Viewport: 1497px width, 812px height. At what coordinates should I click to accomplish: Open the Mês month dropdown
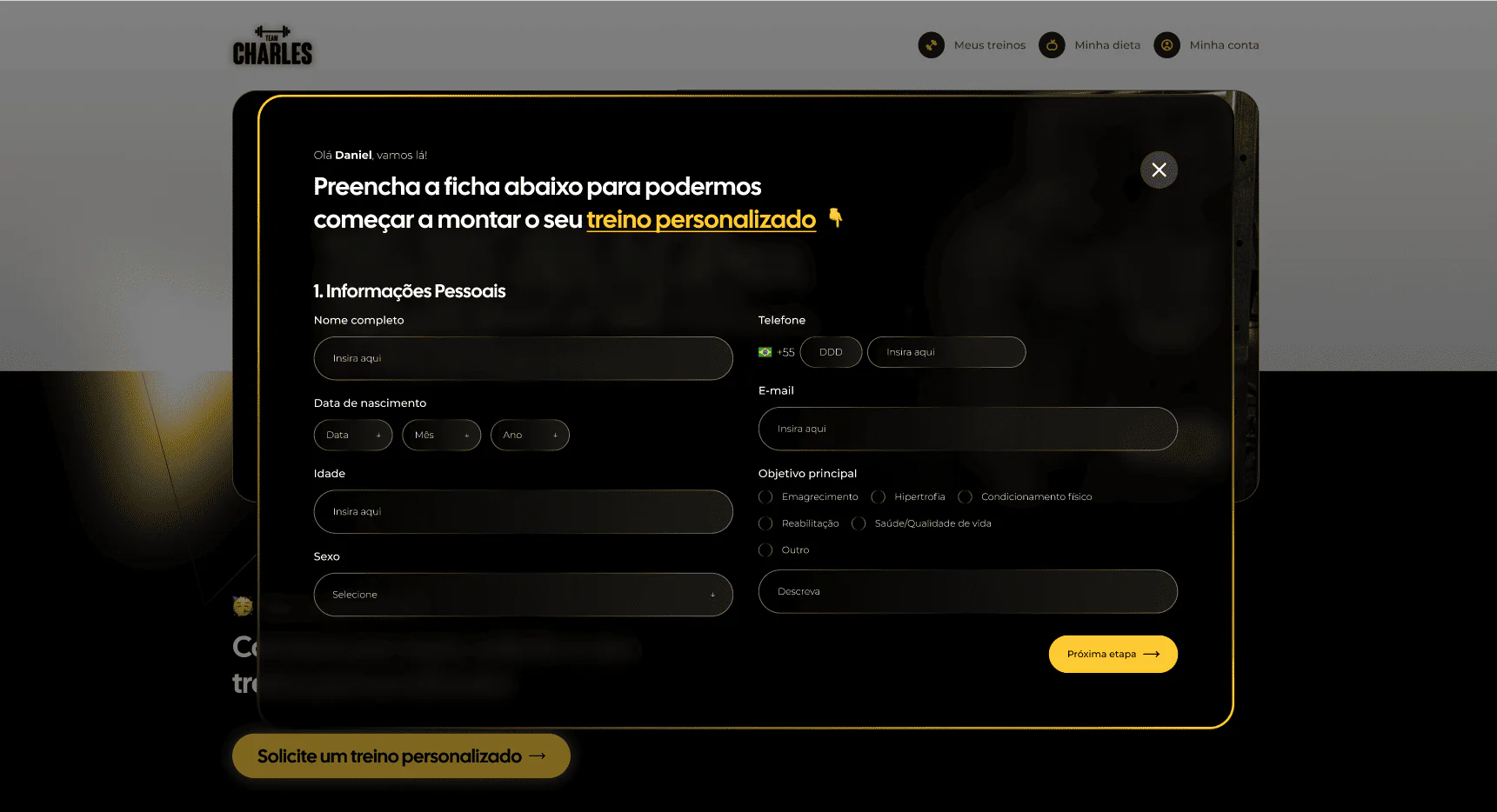(441, 435)
